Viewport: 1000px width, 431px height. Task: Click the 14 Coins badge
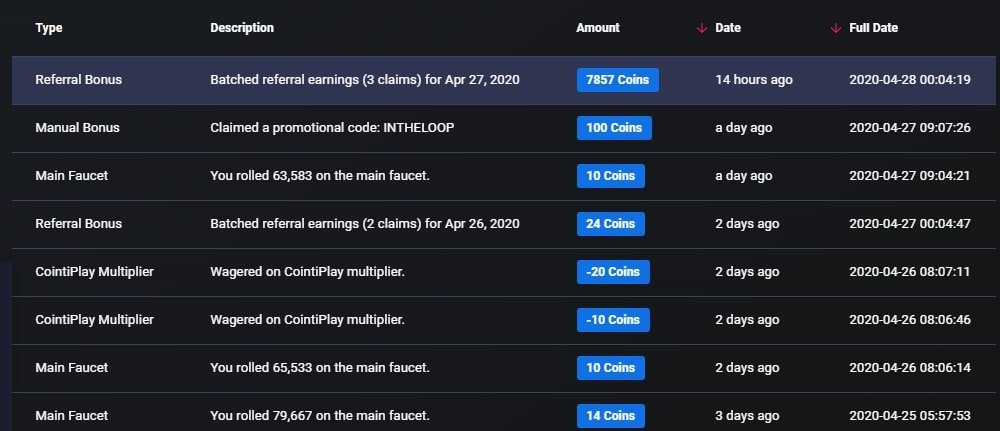click(610, 416)
